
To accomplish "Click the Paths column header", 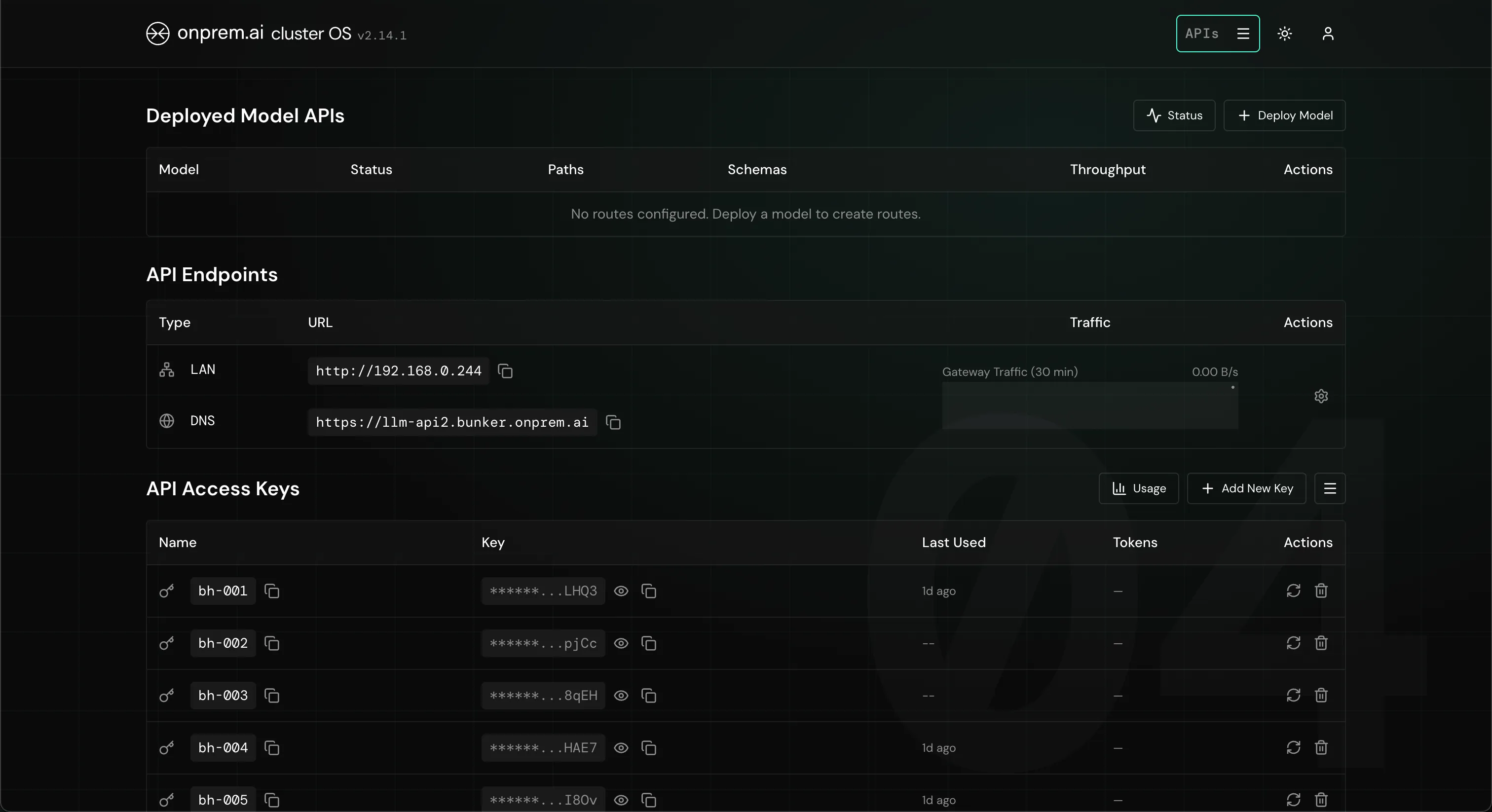I will click(565, 170).
